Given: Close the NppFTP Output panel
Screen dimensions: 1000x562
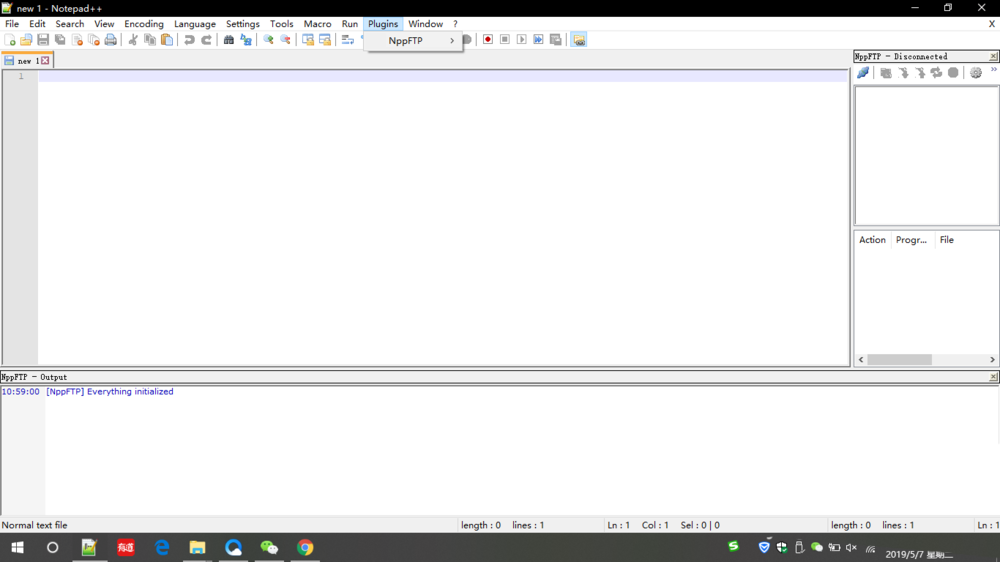Looking at the screenshot, I should coord(993,377).
